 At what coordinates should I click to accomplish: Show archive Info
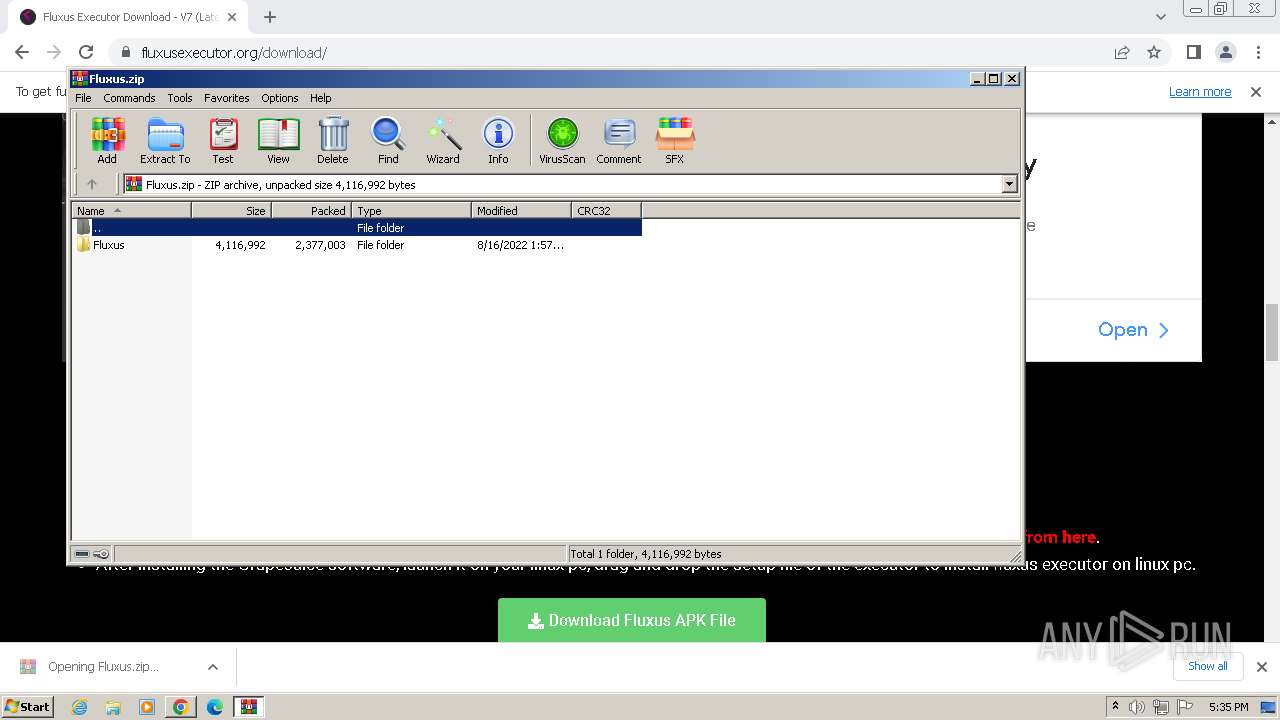[498, 140]
